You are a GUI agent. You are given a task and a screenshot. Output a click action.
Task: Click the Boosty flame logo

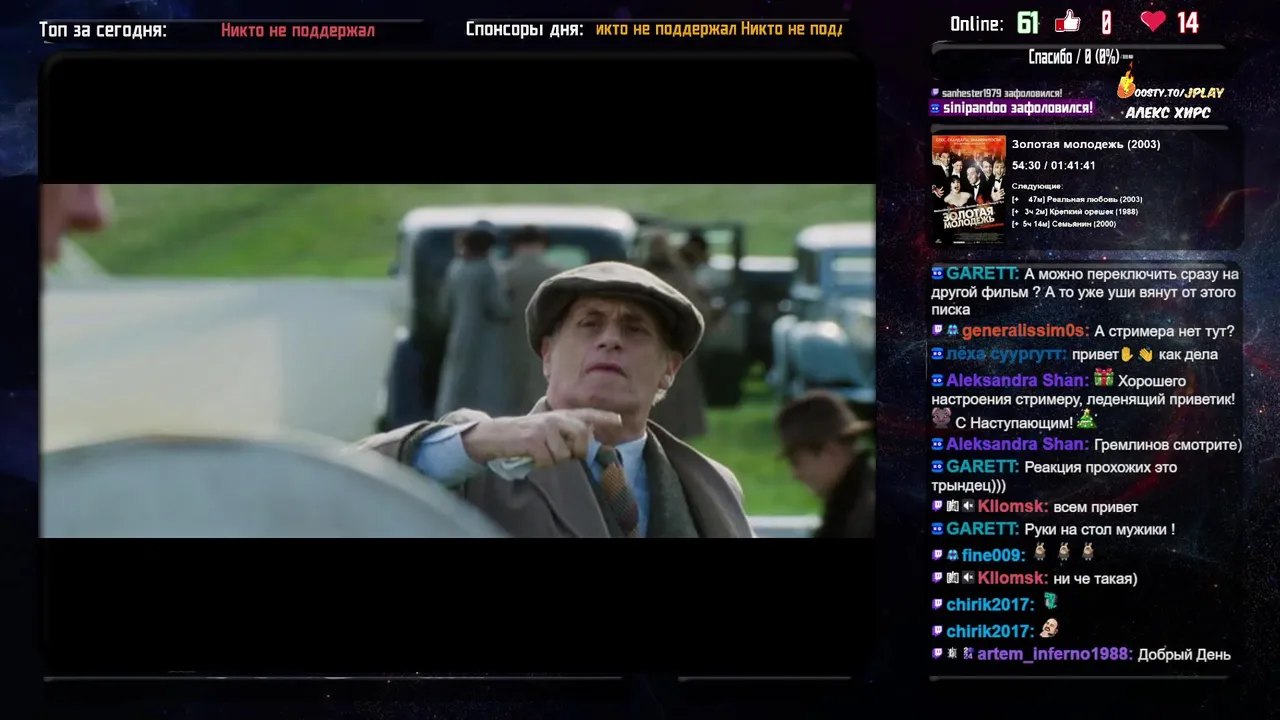[x=1127, y=84]
